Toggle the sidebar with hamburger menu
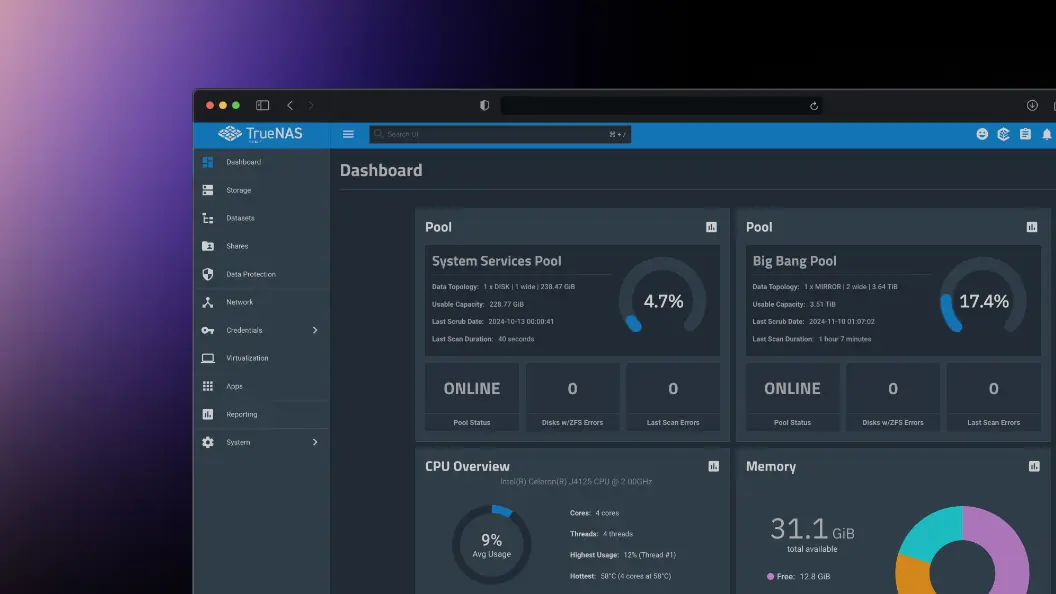 348,134
